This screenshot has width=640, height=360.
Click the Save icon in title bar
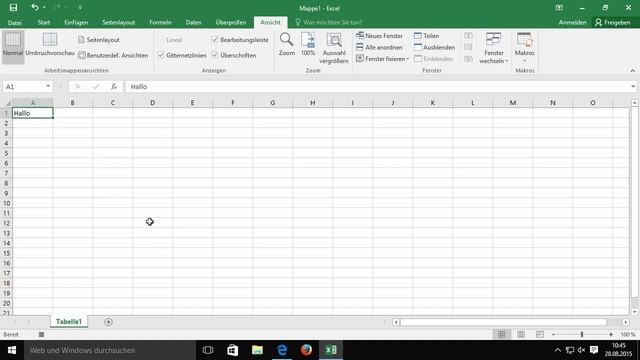(x=13, y=7)
